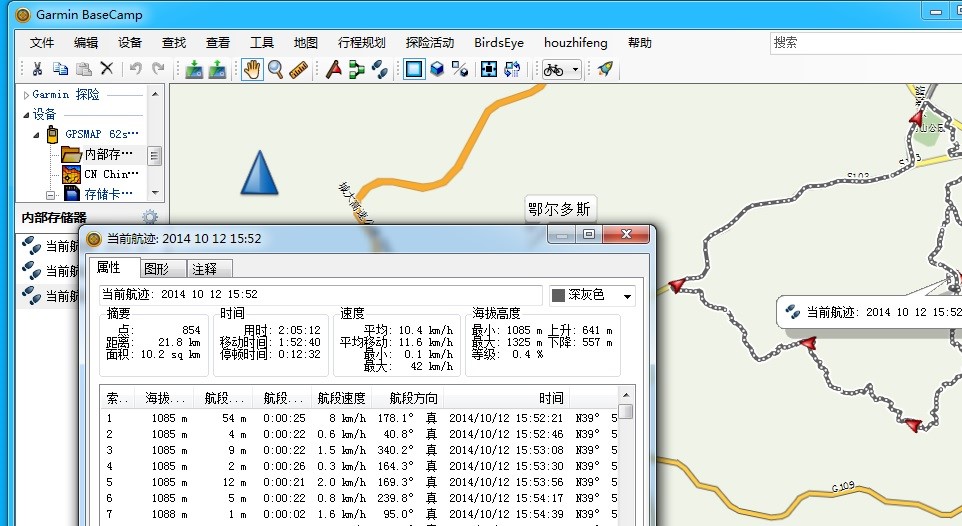Select the Zoom magnifier tool
Image resolution: width=962 pixels, height=526 pixels.
pos(275,69)
